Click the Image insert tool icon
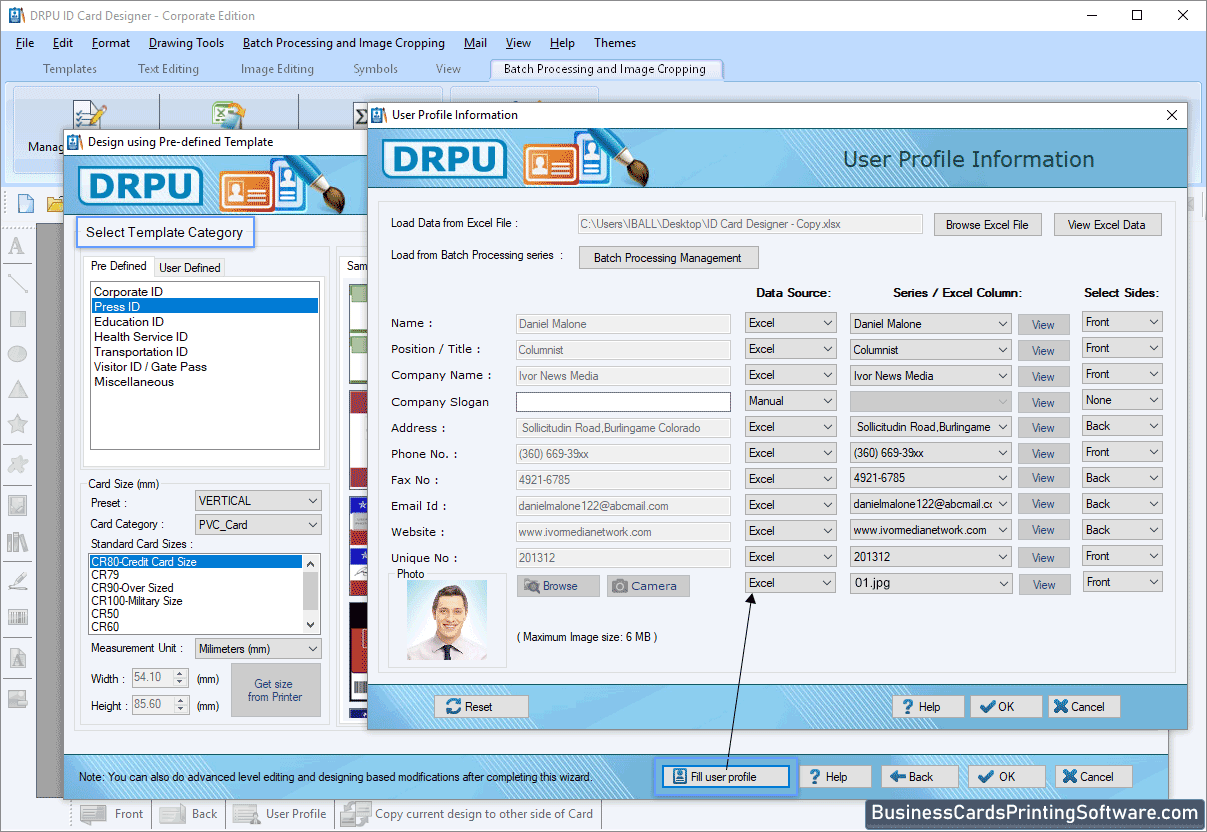This screenshot has height=832, width=1207. click(x=17, y=505)
